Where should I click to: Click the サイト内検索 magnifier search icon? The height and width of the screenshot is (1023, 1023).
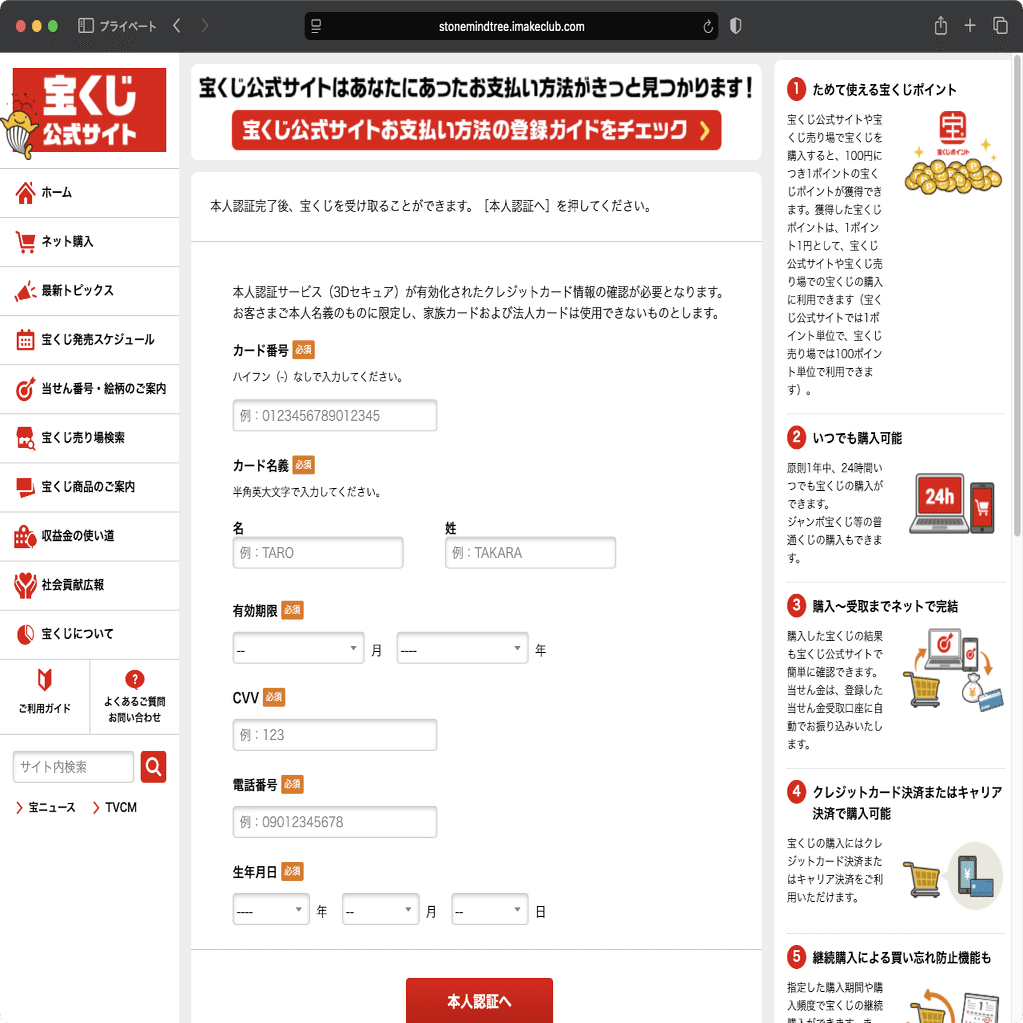coord(153,767)
